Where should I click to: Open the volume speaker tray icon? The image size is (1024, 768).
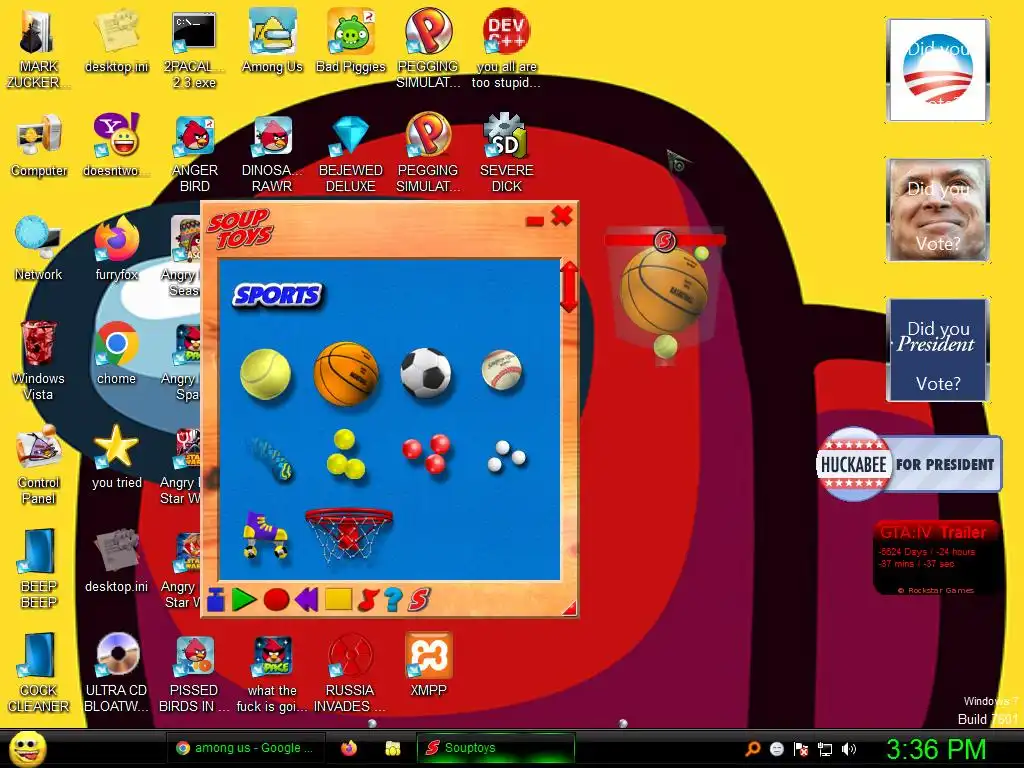click(849, 749)
